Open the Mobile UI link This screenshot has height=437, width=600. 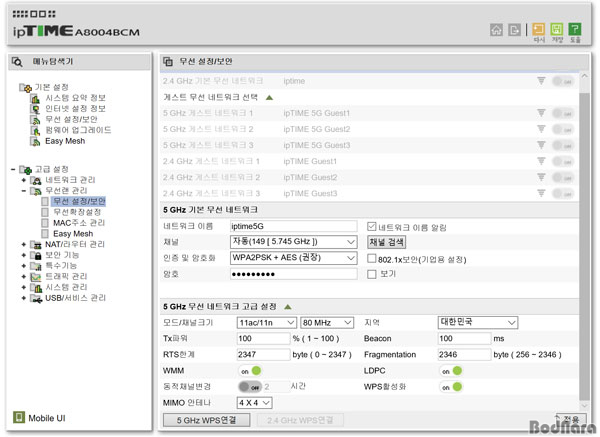tap(47, 418)
